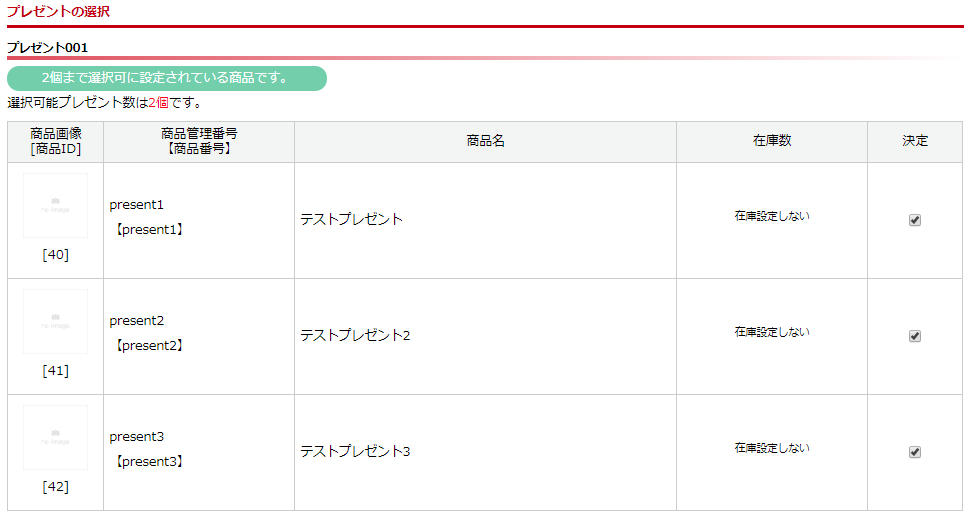Click the management number present1
The image size is (975, 521).
pyautogui.click(x=136, y=205)
